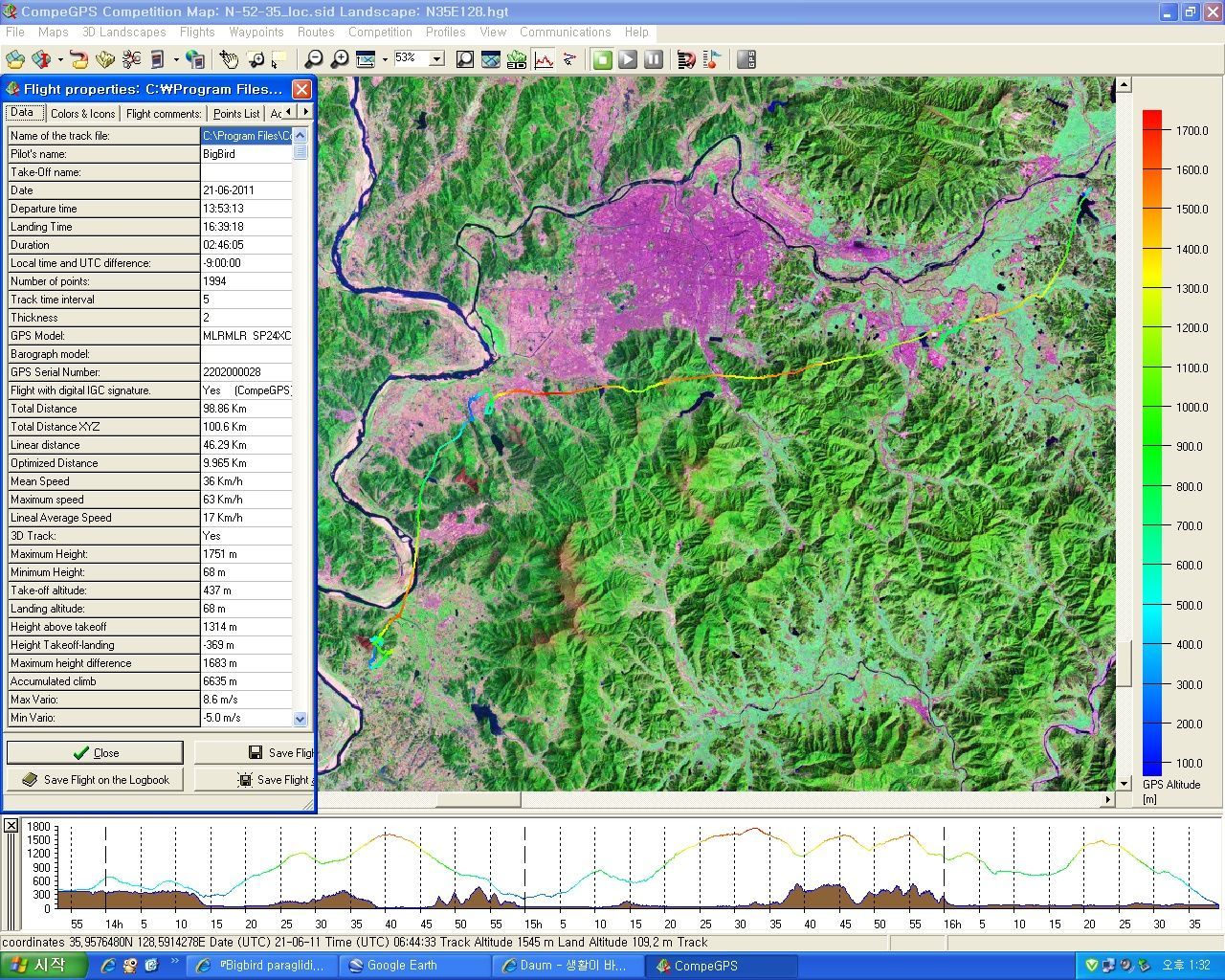Expand the dropdown arrow beside GPS book icon
This screenshot has width=1225, height=980.
point(176,59)
